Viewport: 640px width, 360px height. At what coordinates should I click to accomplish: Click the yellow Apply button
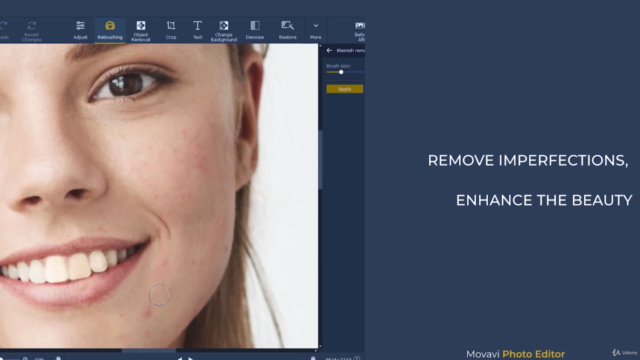pyautogui.click(x=344, y=89)
